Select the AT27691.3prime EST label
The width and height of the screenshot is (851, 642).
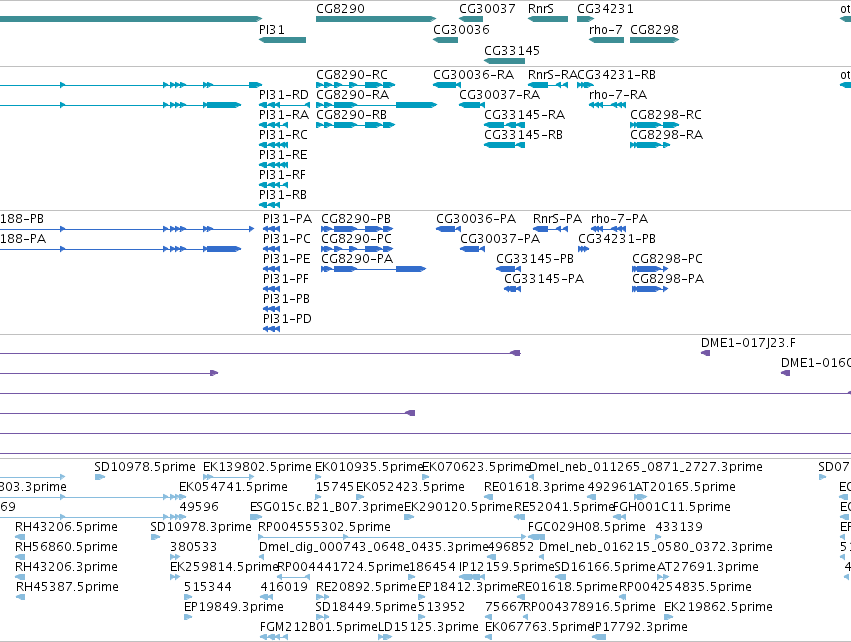pyautogui.click(x=708, y=567)
